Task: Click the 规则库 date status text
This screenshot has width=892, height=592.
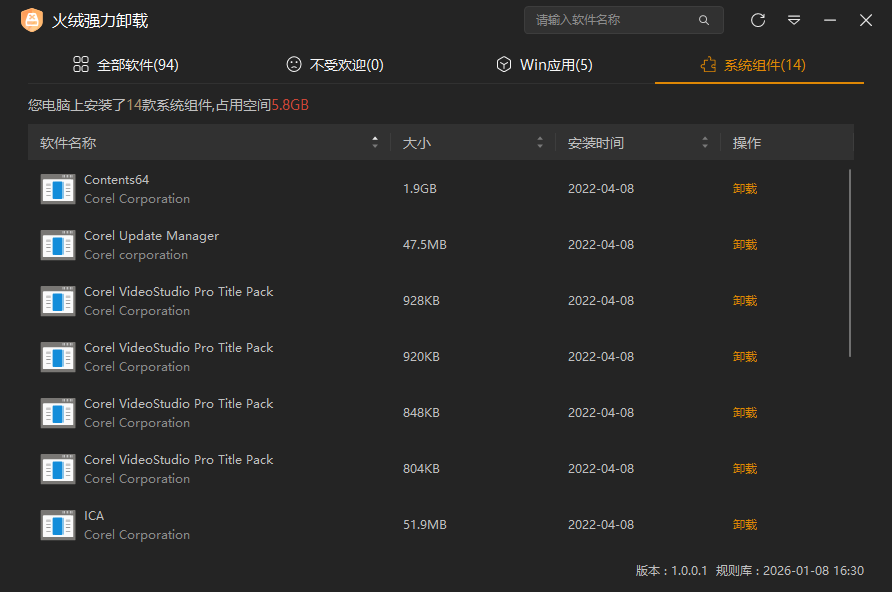Action: pos(790,571)
